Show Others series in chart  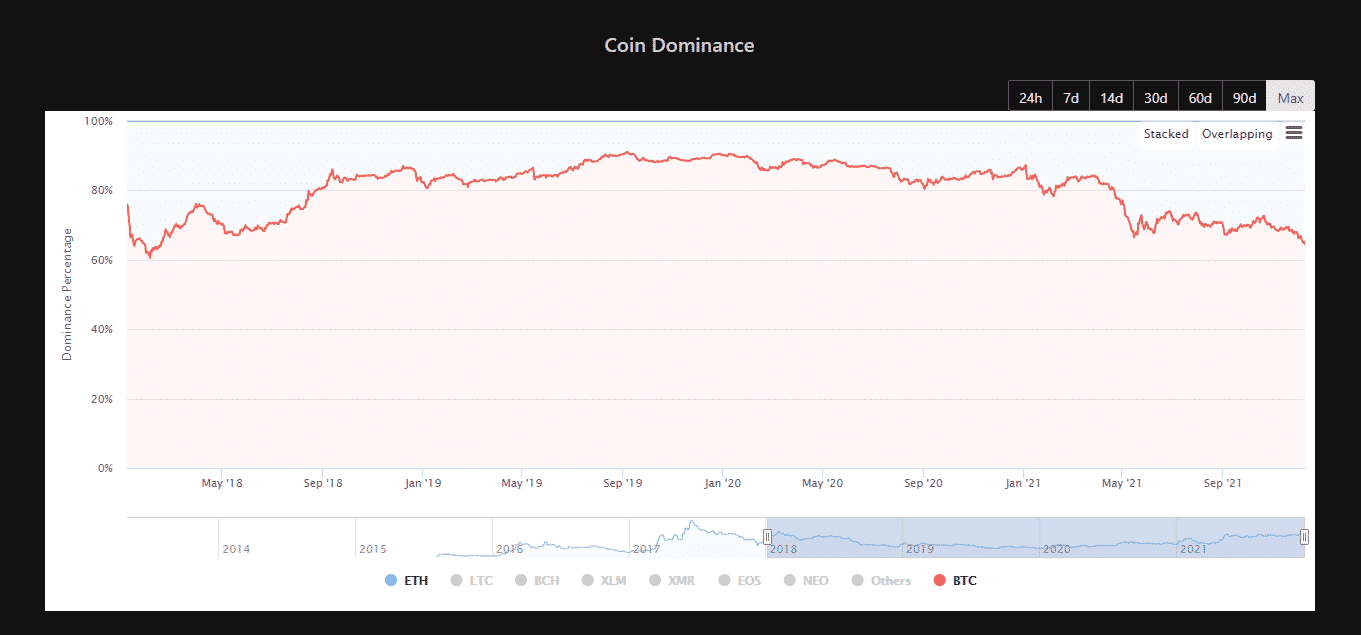click(x=881, y=581)
